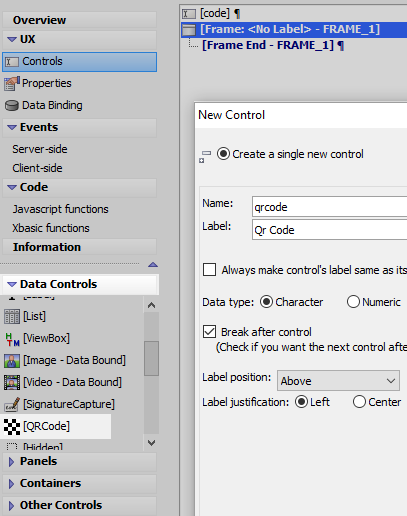Go to Server-side events

(40, 149)
